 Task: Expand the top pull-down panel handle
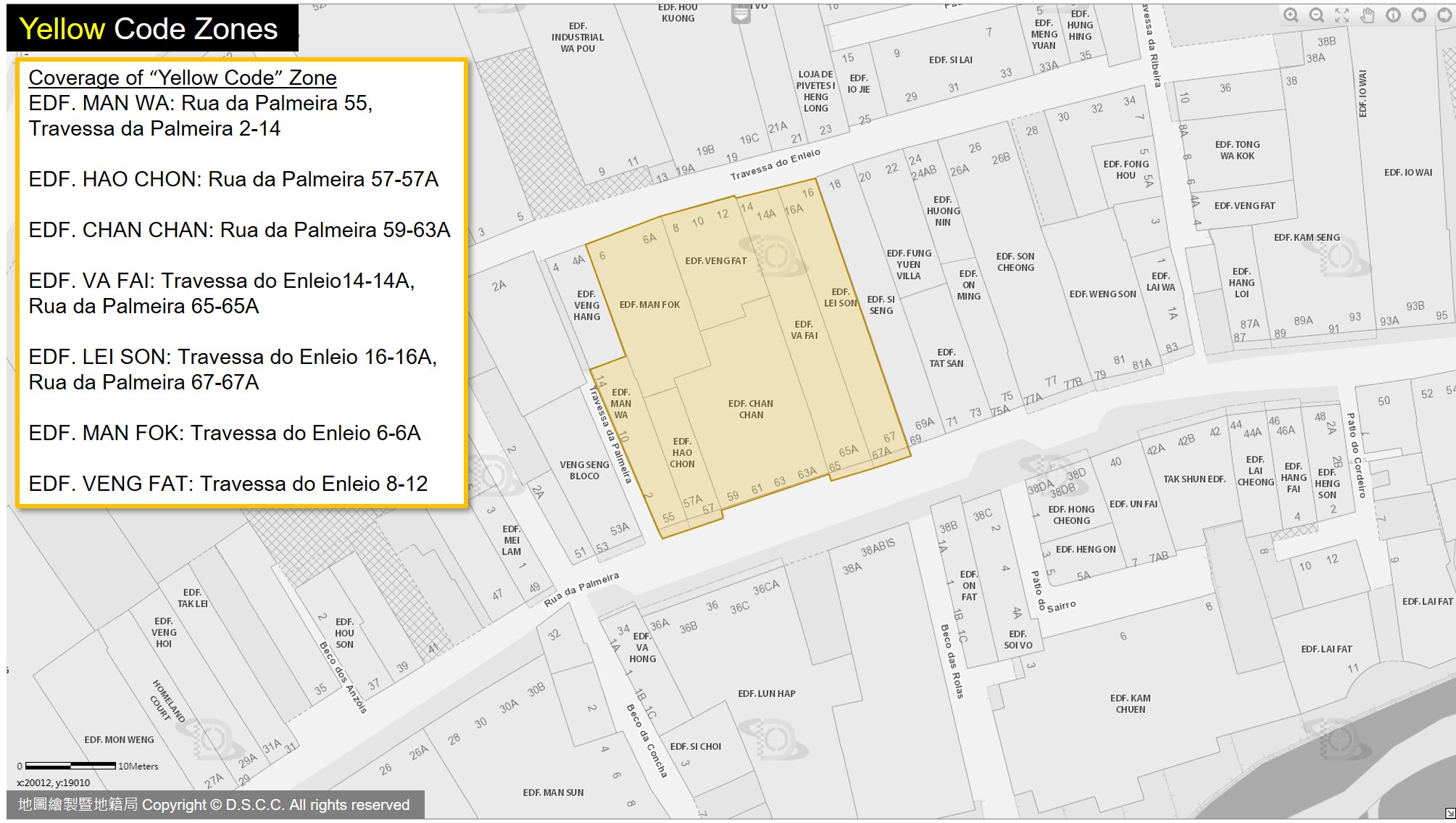[x=741, y=14]
